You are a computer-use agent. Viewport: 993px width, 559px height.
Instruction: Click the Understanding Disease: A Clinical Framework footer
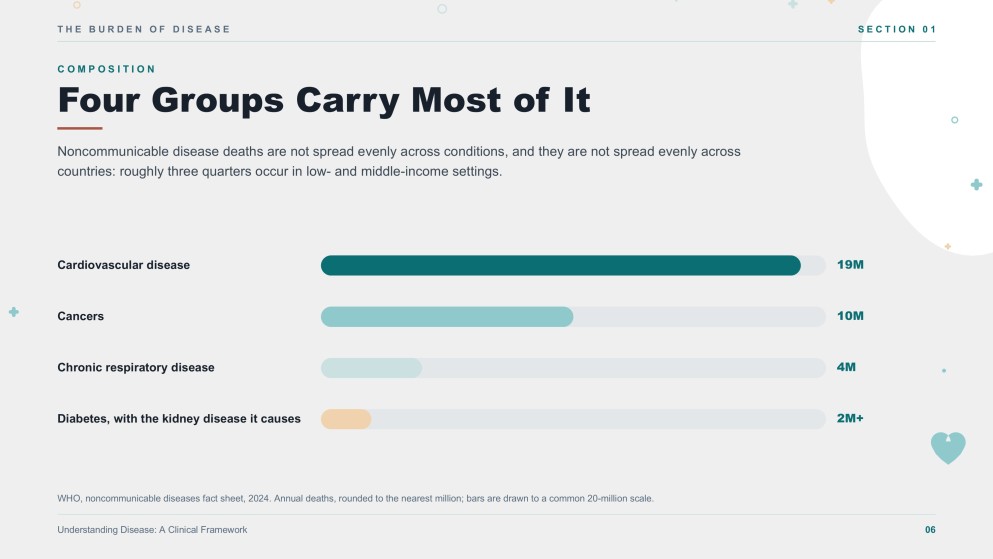[x=152, y=530]
